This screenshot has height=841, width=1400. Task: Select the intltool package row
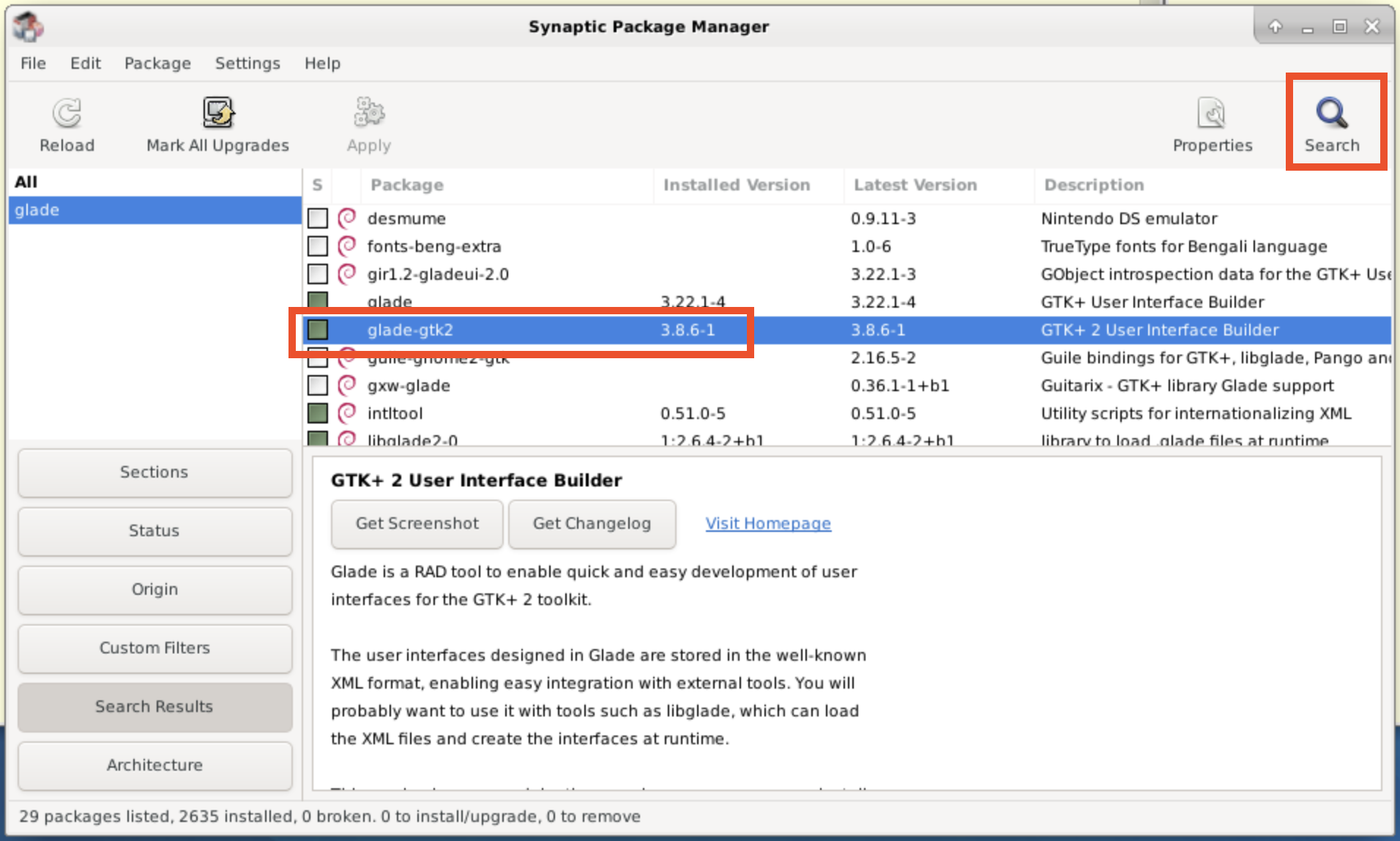click(847, 413)
